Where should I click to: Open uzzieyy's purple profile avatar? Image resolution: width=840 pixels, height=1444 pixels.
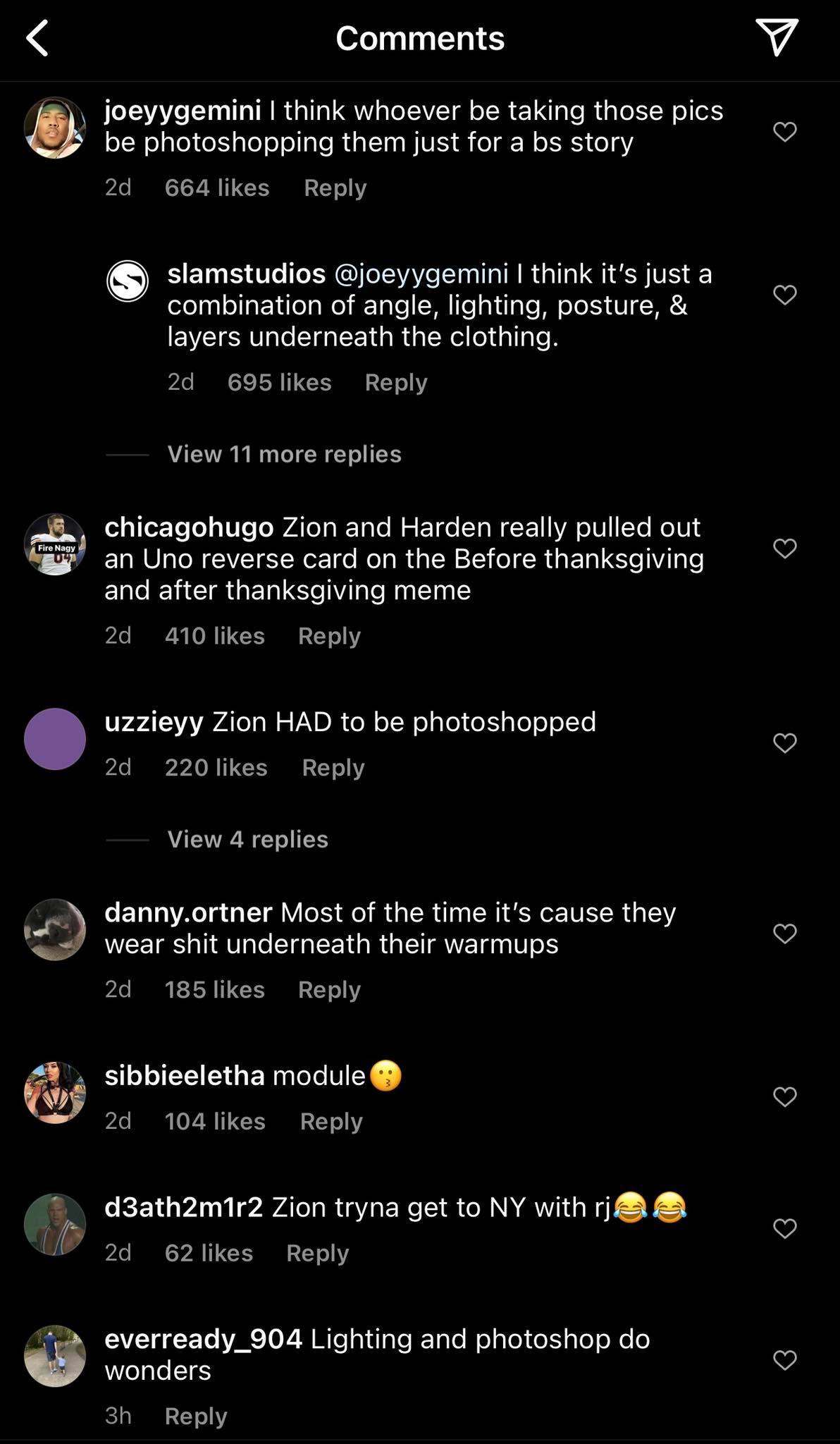pyautogui.click(x=55, y=739)
